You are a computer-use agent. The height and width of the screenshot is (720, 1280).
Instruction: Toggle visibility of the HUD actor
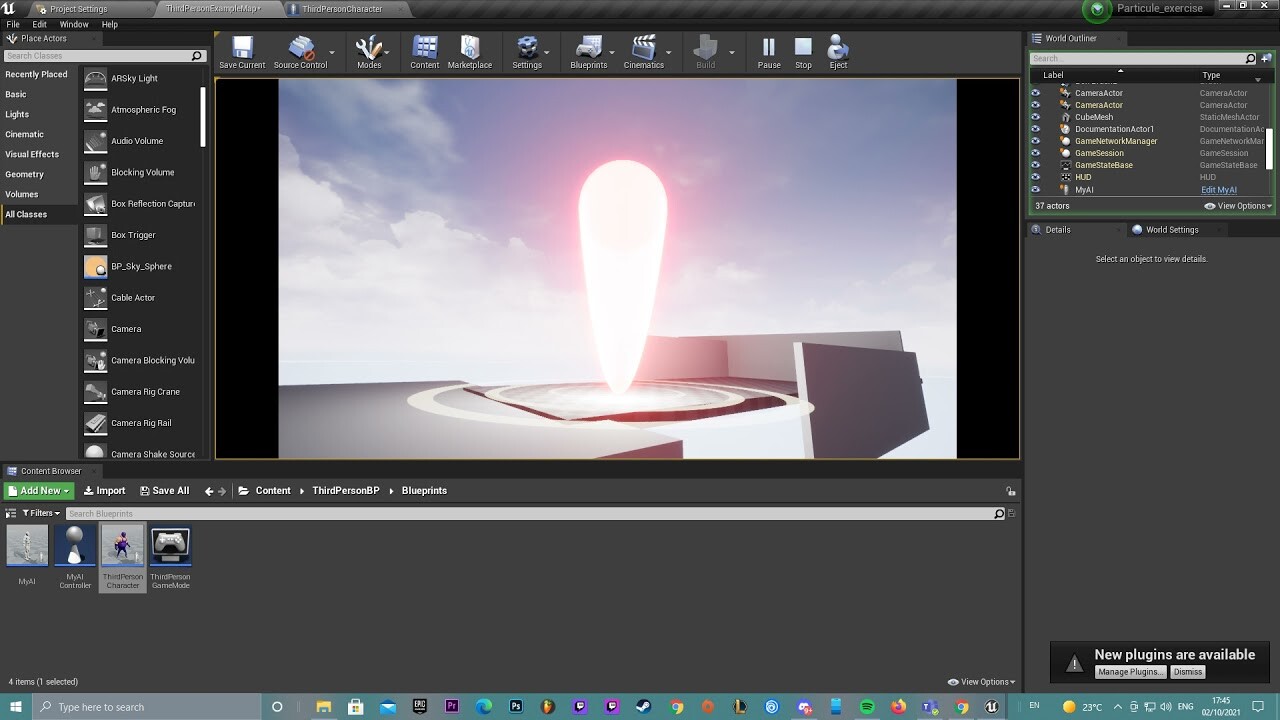pyautogui.click(x=1036, y=177)
